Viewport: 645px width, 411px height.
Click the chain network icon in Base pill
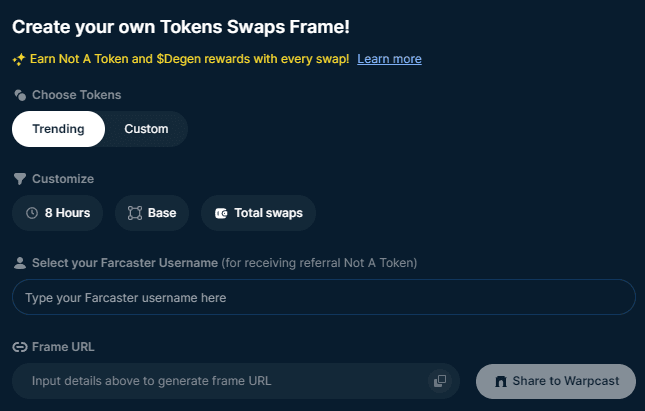[135, 213]
